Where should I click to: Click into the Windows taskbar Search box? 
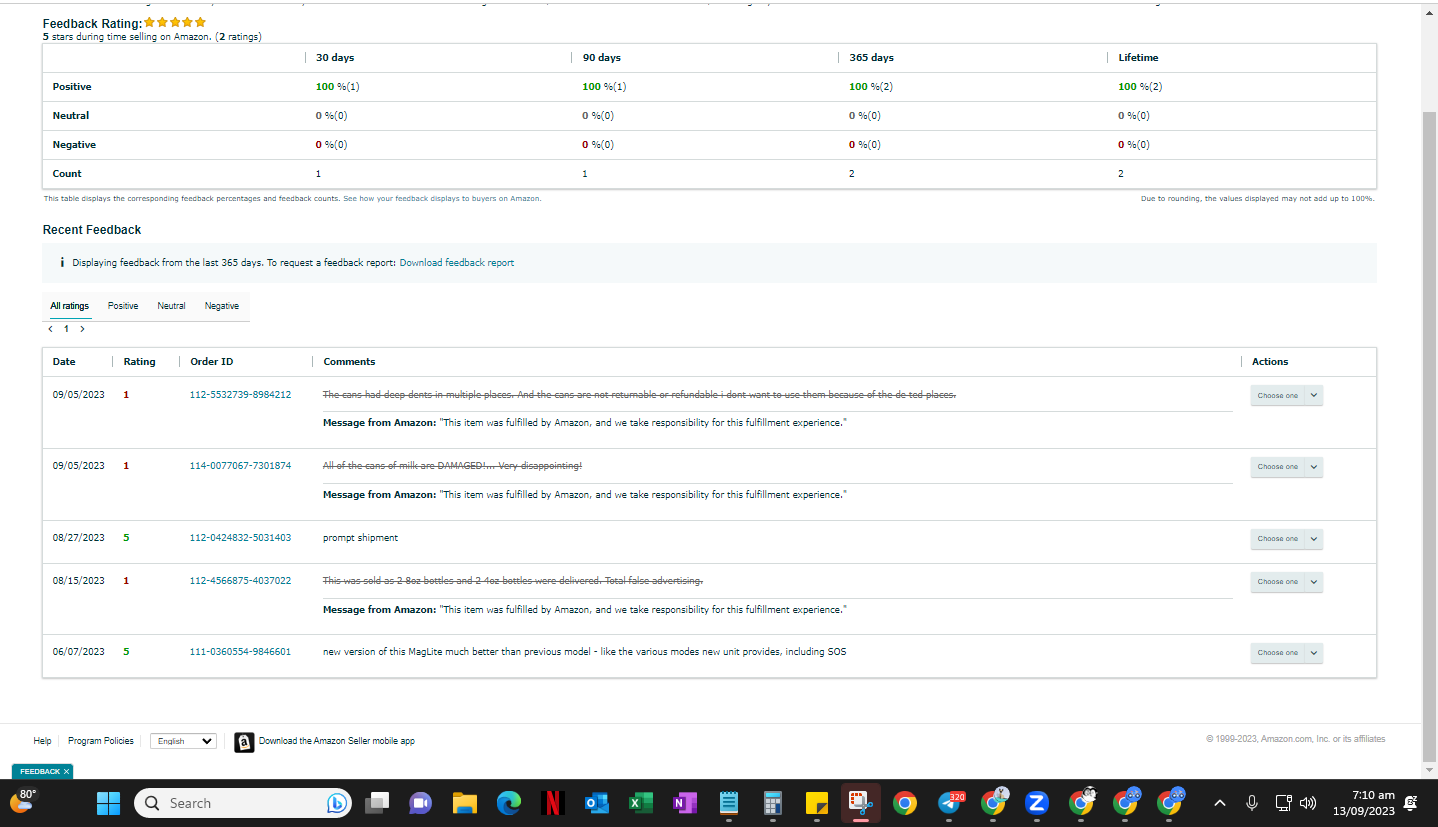243,803
